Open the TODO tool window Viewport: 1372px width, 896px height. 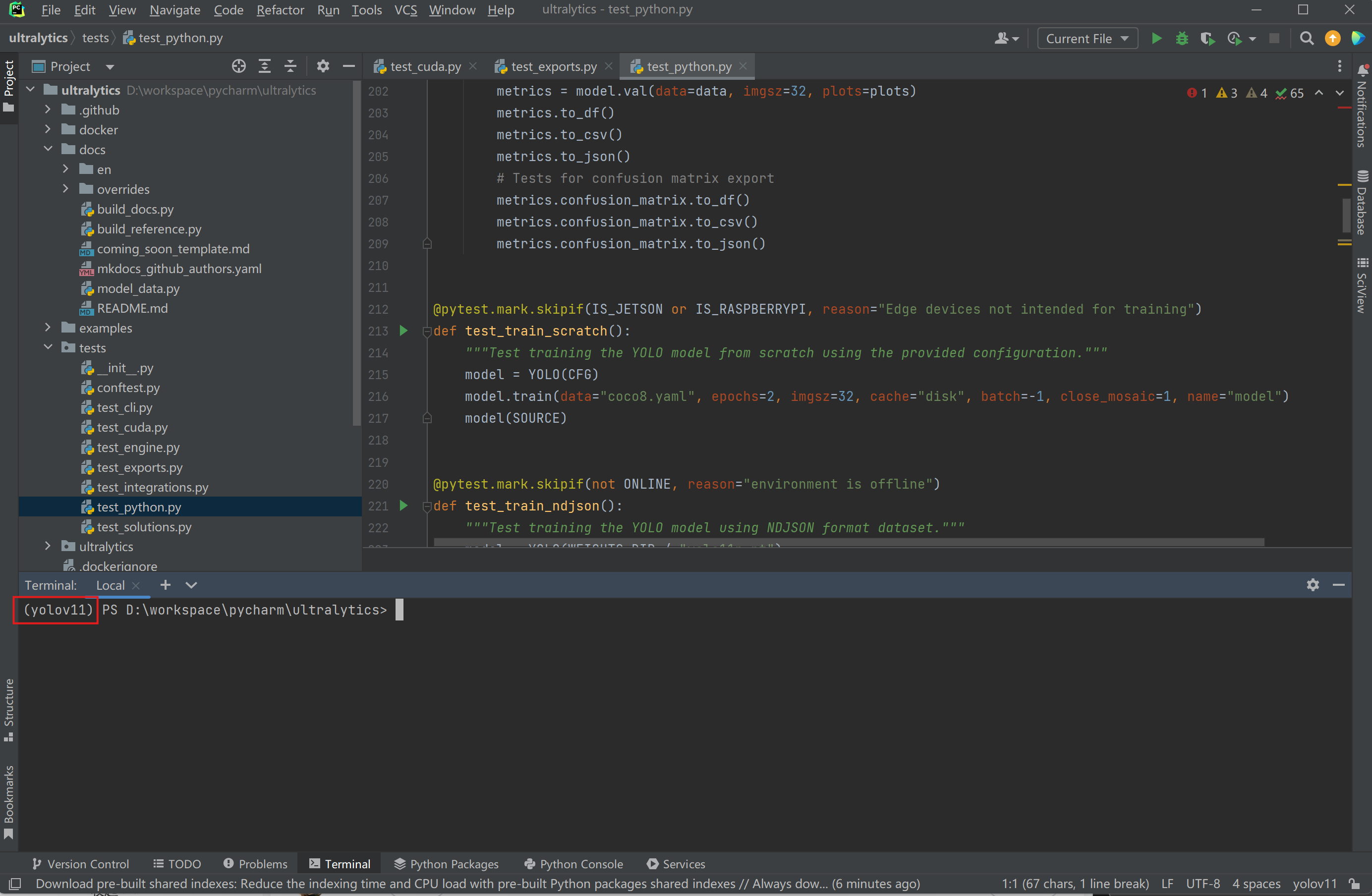[177, 864]
